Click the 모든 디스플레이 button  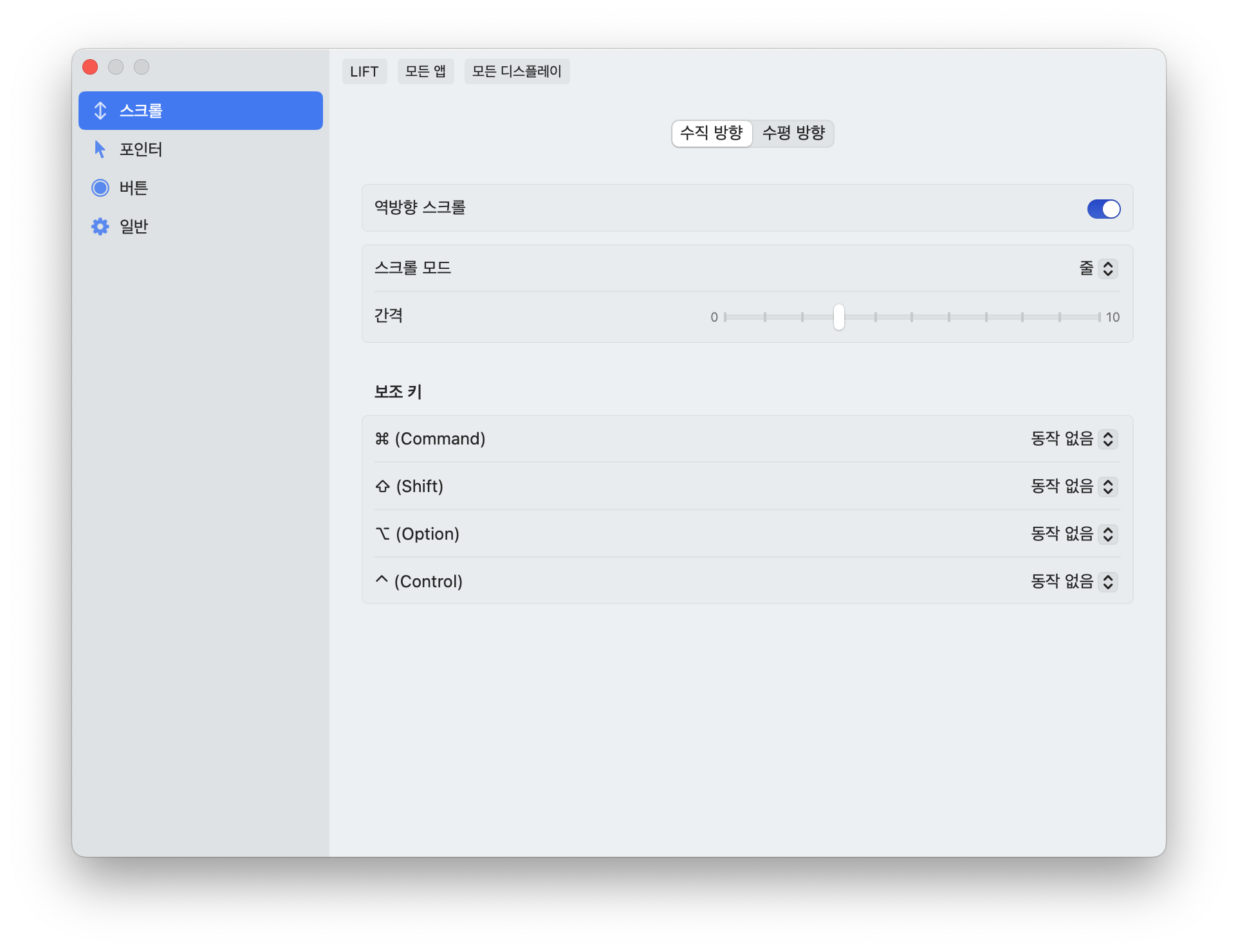click(x=517, y=71)
